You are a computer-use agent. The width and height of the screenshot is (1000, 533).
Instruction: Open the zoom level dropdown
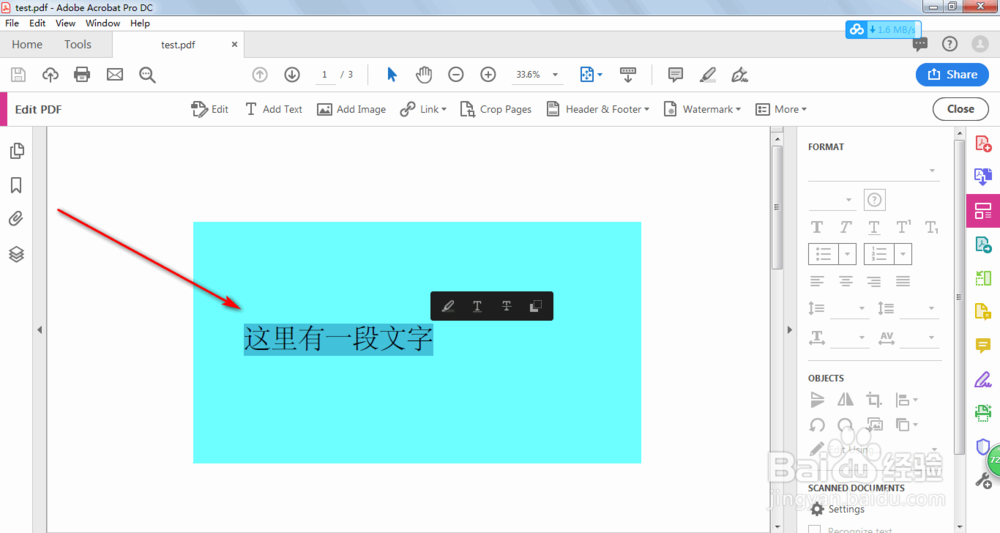coord(555,75)
